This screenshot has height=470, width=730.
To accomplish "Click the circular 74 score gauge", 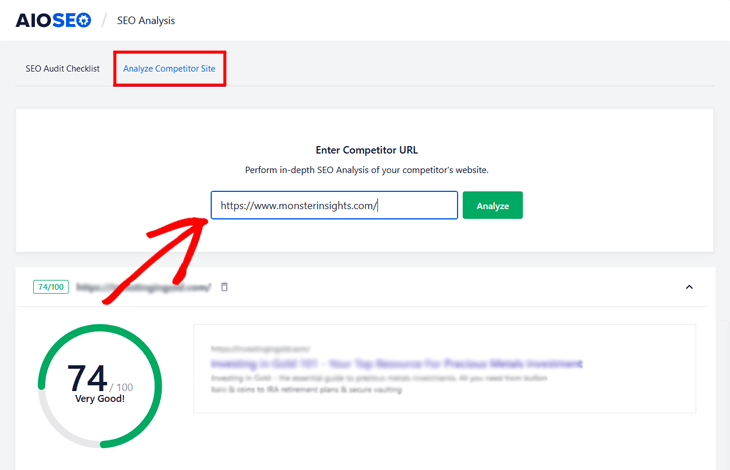I will point(99,383).
